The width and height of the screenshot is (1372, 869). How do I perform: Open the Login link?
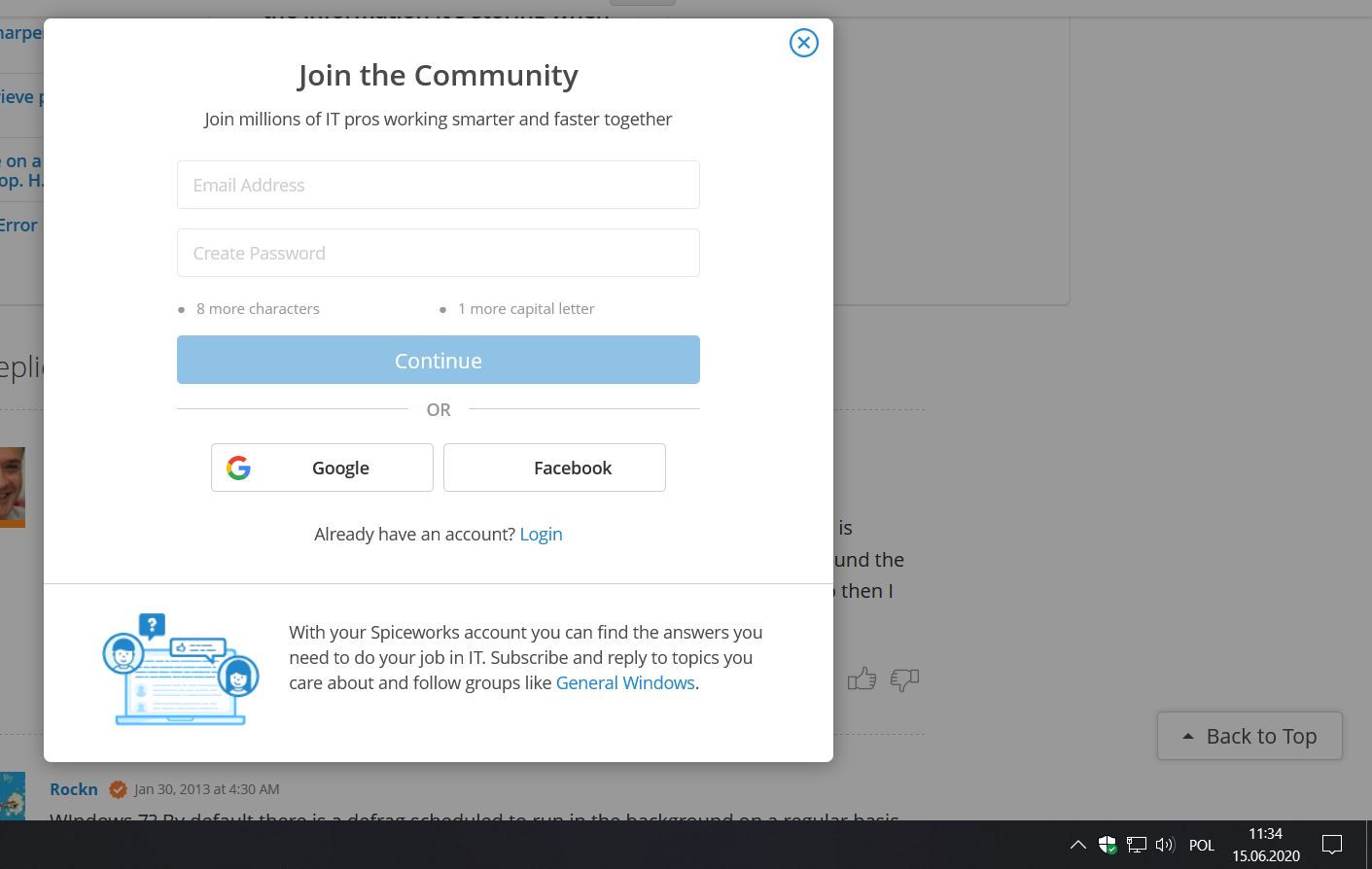pos(541,534)
